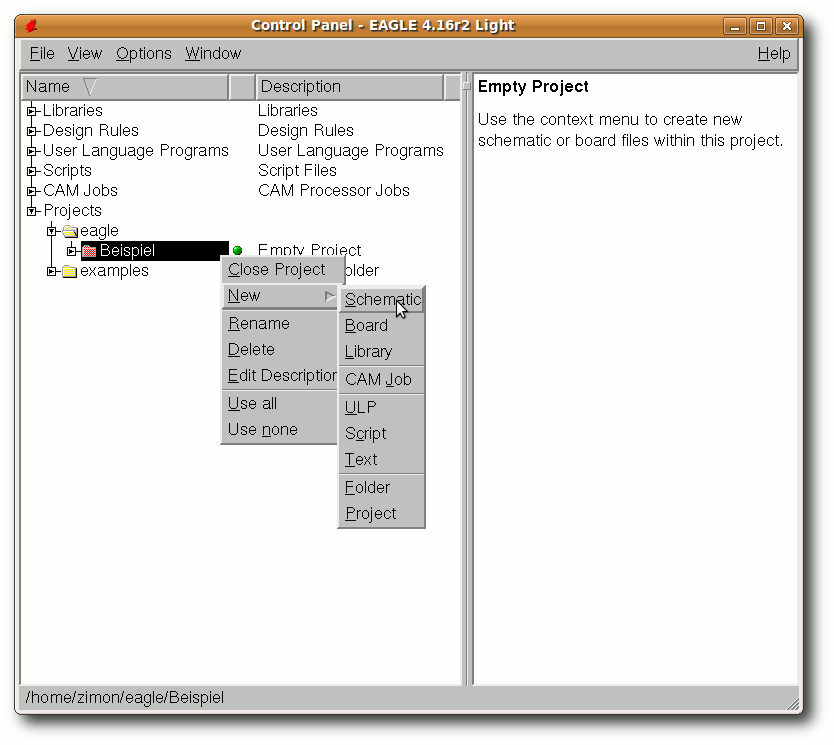Expand the CAM Jobs tree node
The image size is (834, 745).
[x=32, y=191]
